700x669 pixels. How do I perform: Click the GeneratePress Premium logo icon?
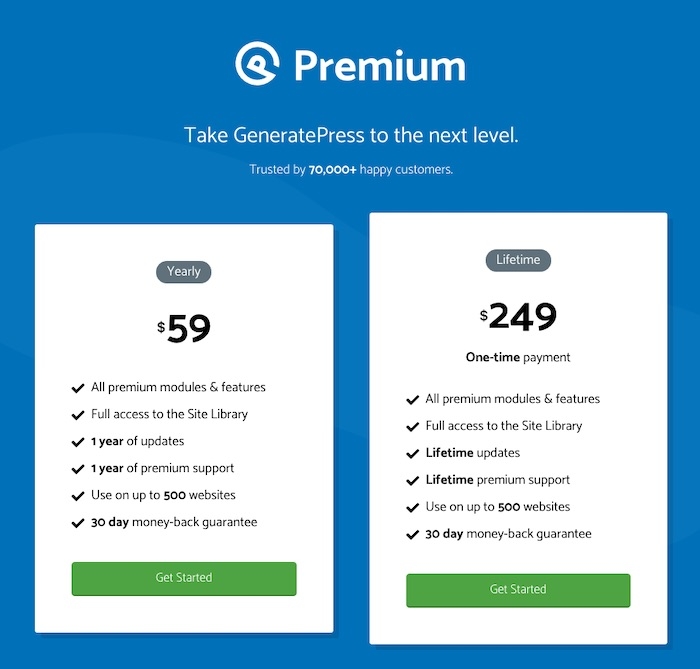tap(258, 64)
